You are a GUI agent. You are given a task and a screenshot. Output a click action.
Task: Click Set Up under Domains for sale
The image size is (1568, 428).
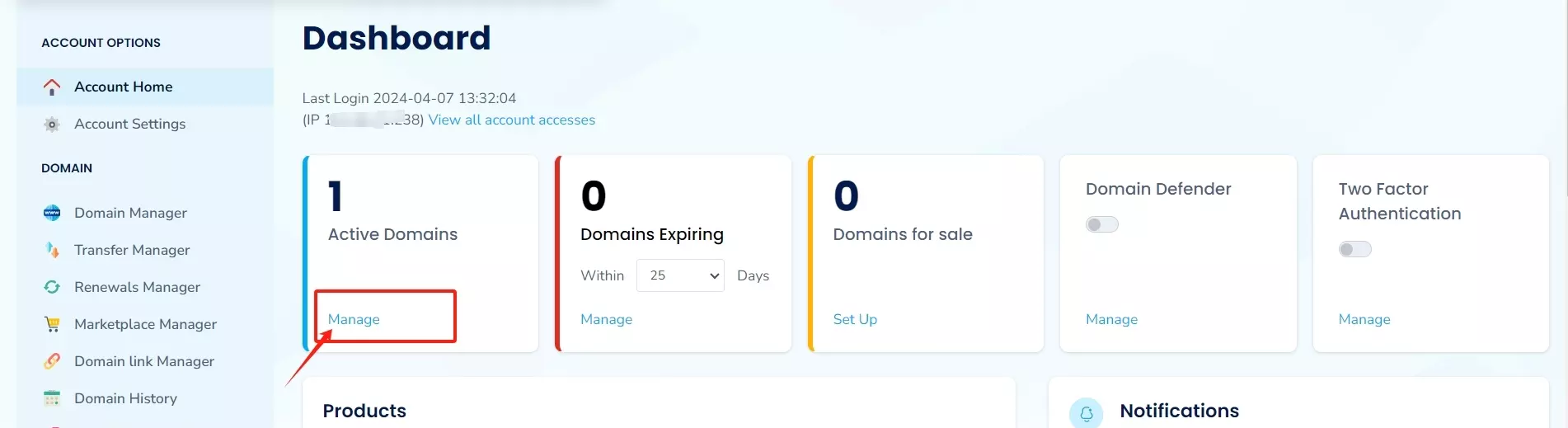click(x=855, y=319)
